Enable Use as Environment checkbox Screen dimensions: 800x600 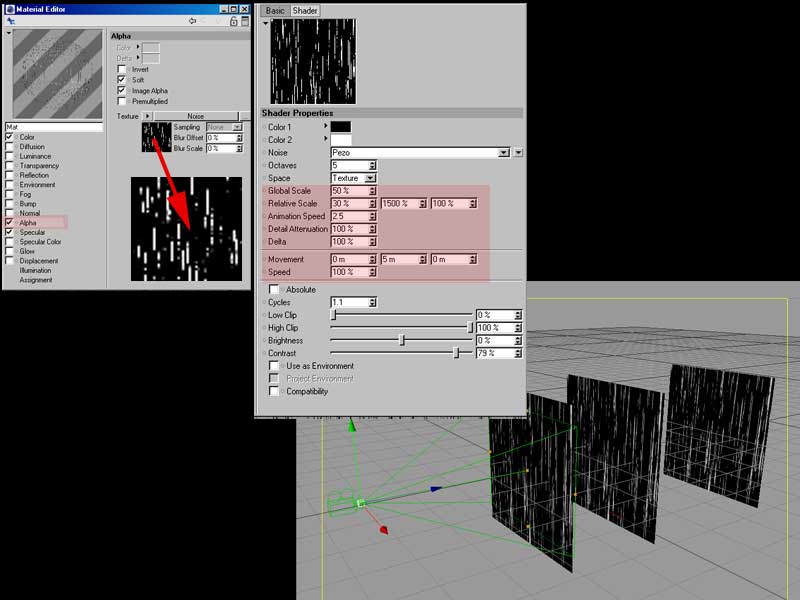(x=274, y=366)
